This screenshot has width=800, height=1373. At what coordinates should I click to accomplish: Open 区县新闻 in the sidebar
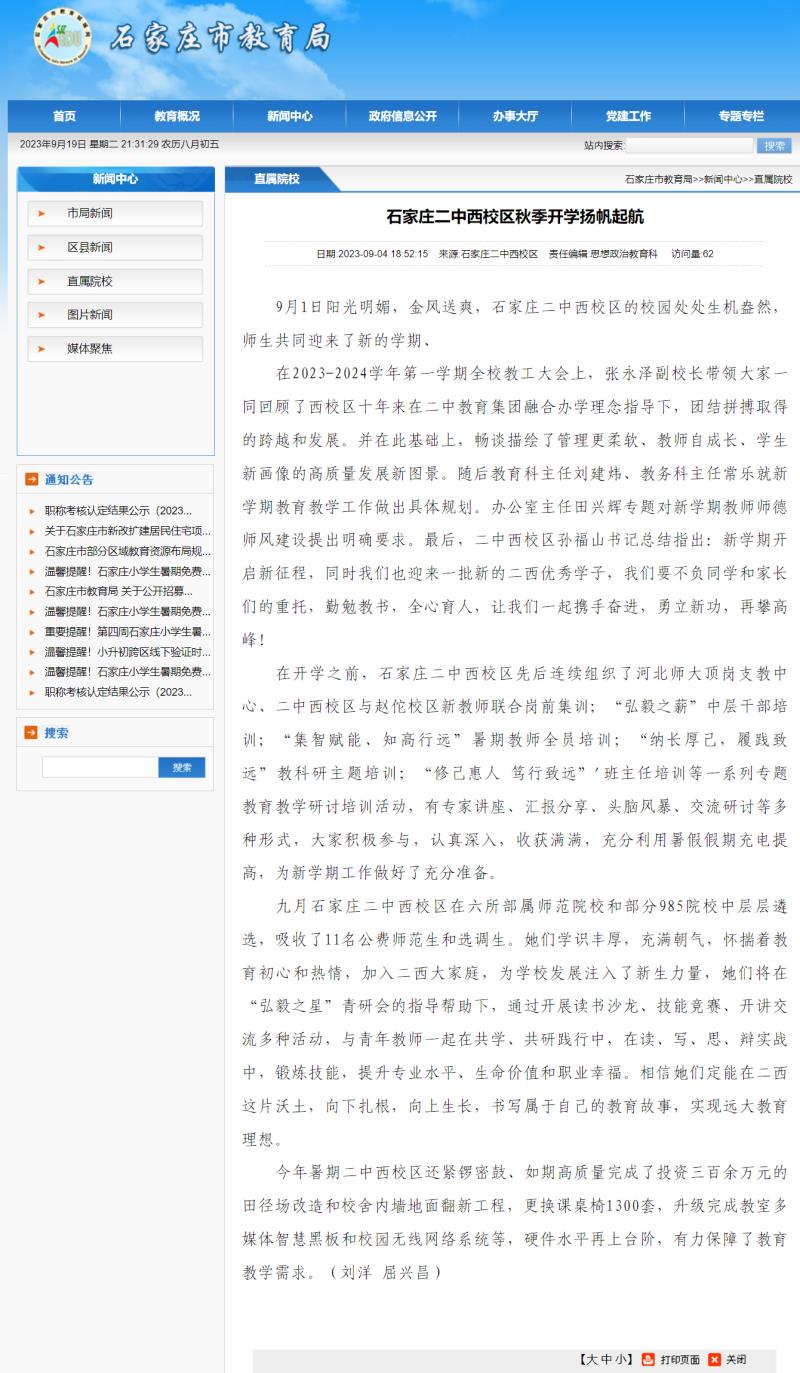[x=90, y=247]
